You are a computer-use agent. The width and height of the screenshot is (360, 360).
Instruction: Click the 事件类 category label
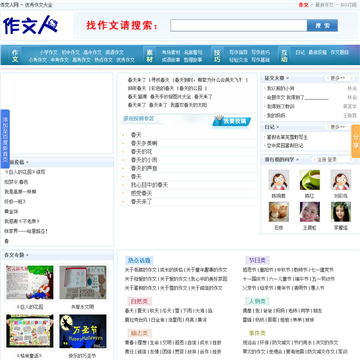coord(257,333)
